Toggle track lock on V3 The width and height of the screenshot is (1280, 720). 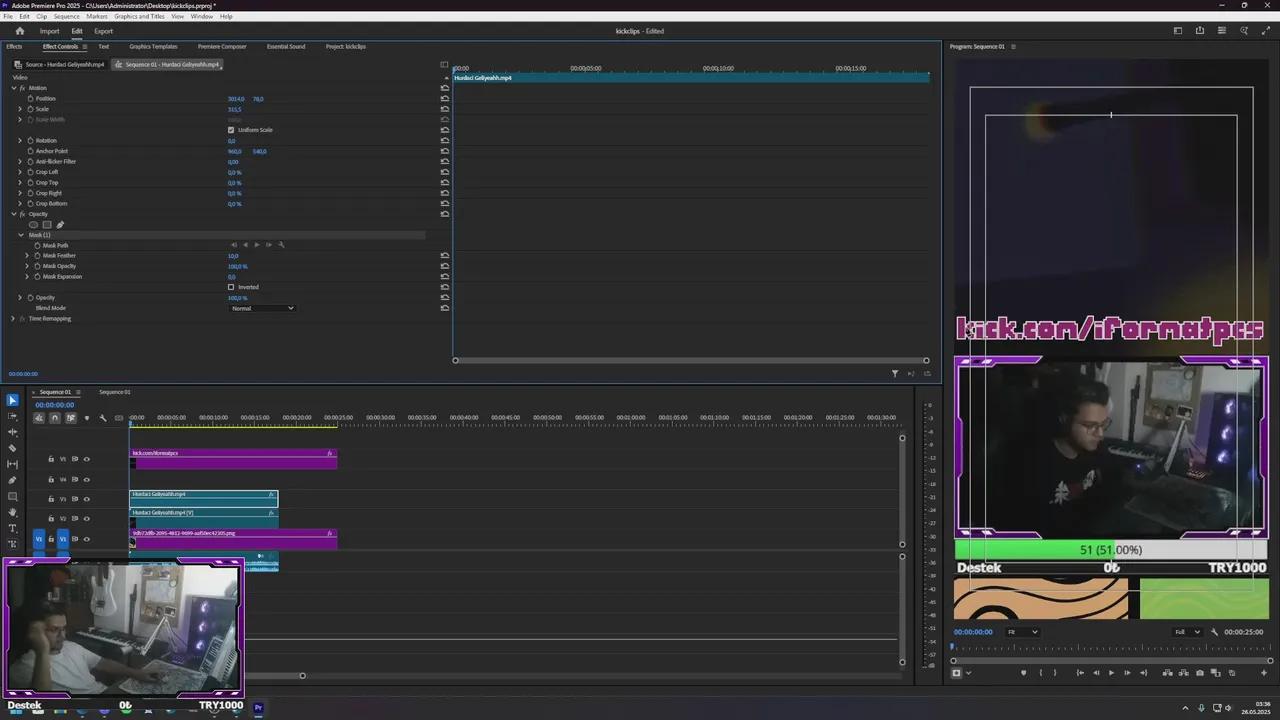tap(51, 499)
